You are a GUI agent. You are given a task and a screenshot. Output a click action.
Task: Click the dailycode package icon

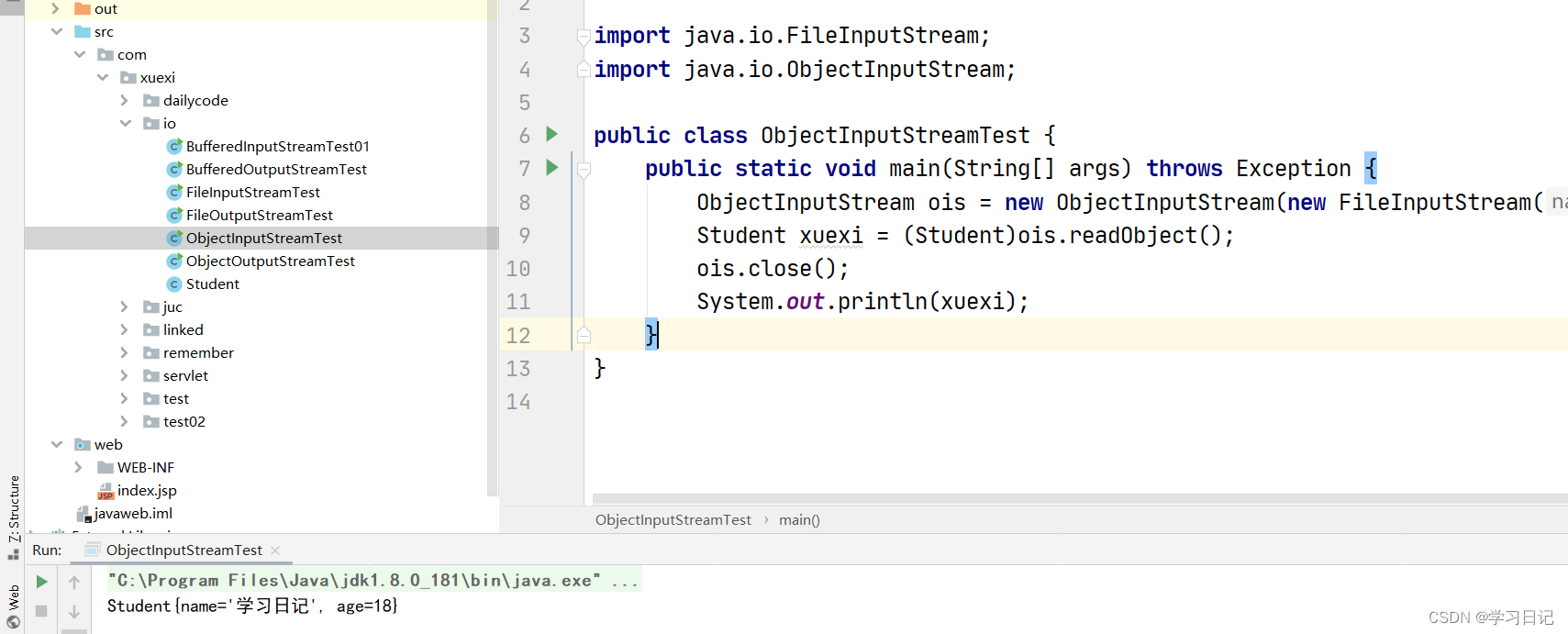[151, 100]
